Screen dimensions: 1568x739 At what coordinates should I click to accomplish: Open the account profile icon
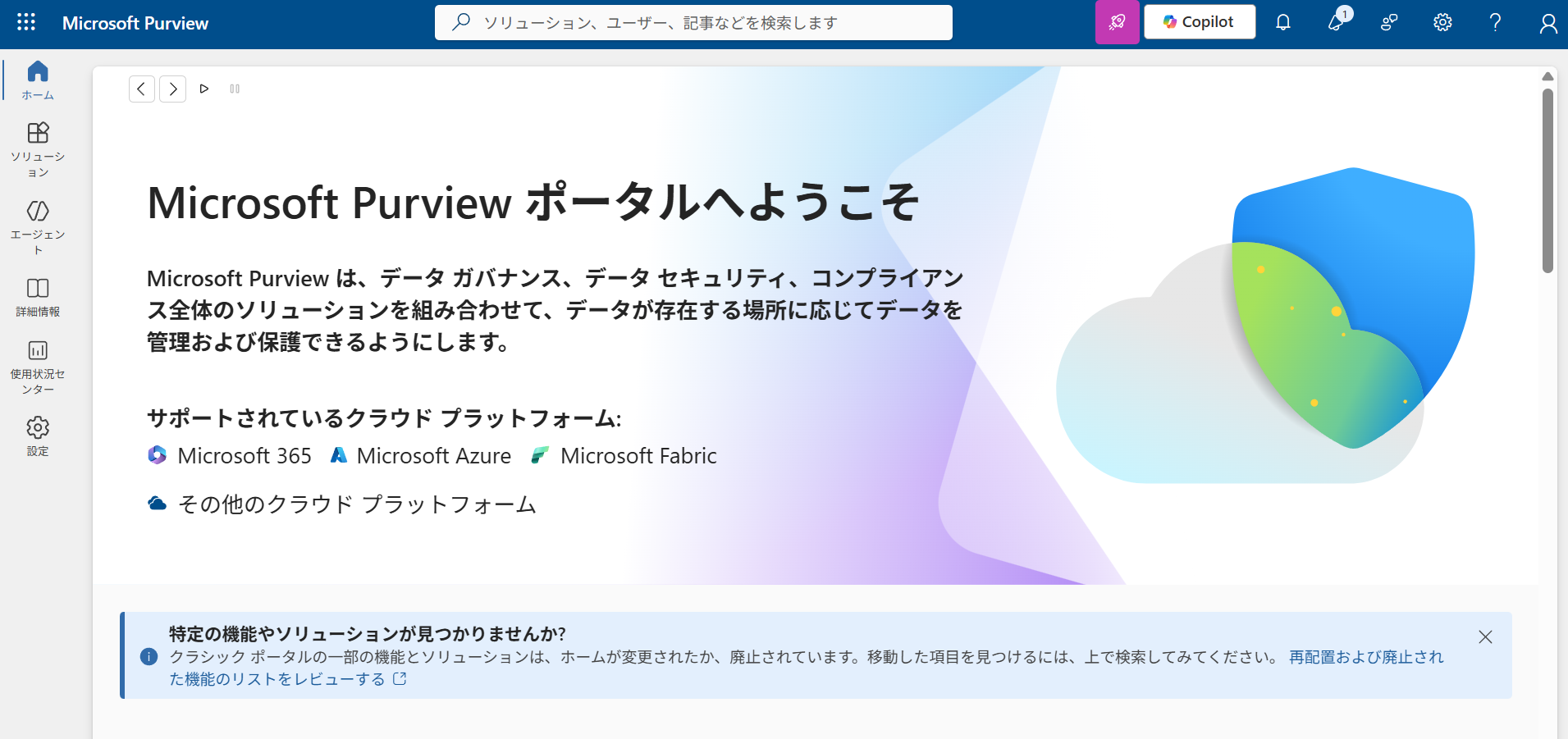pos(1547,23)
